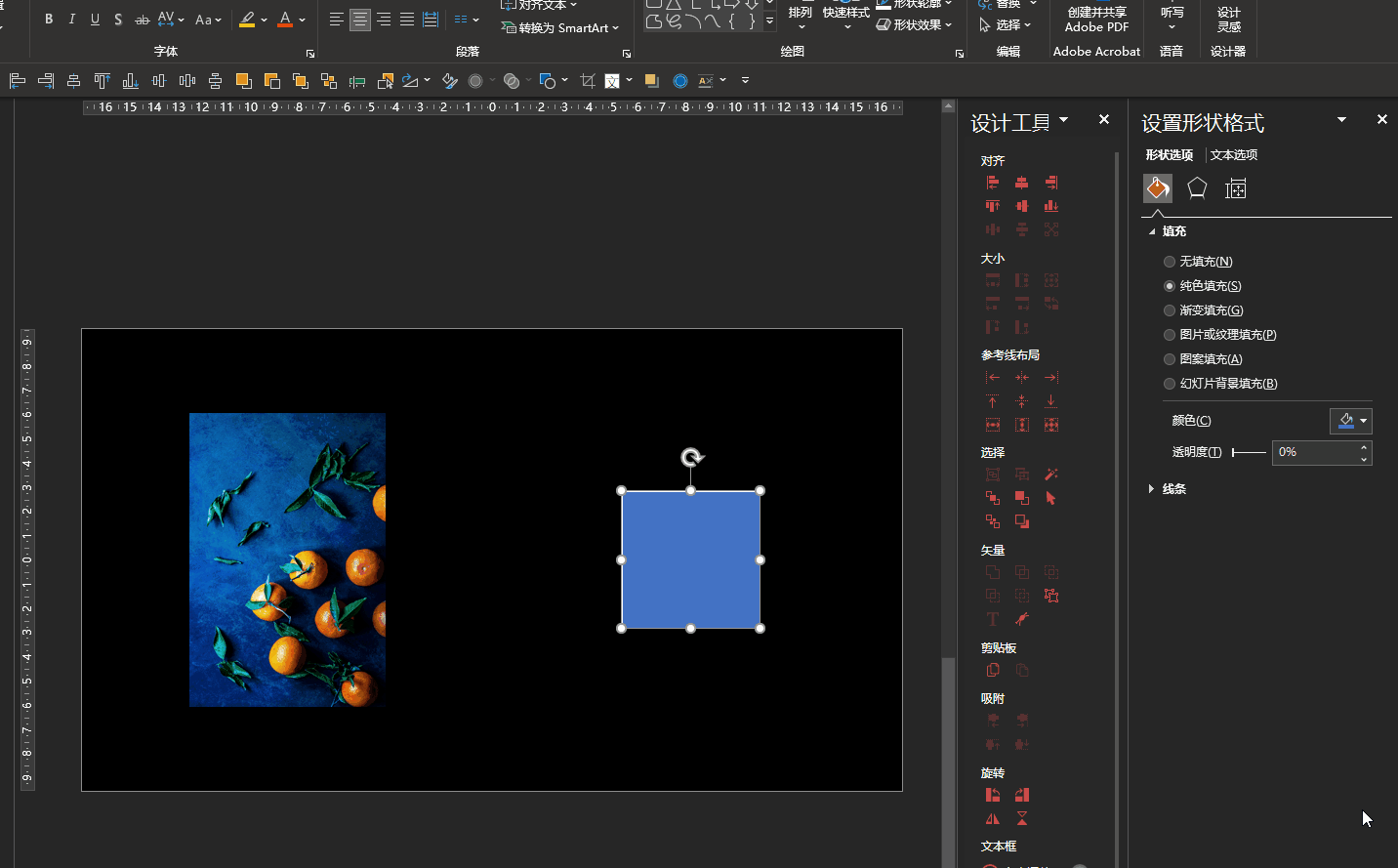Click the rotation handle above the blue square
The width and height of the screenshot is (1398, 868).
[691, 457]
